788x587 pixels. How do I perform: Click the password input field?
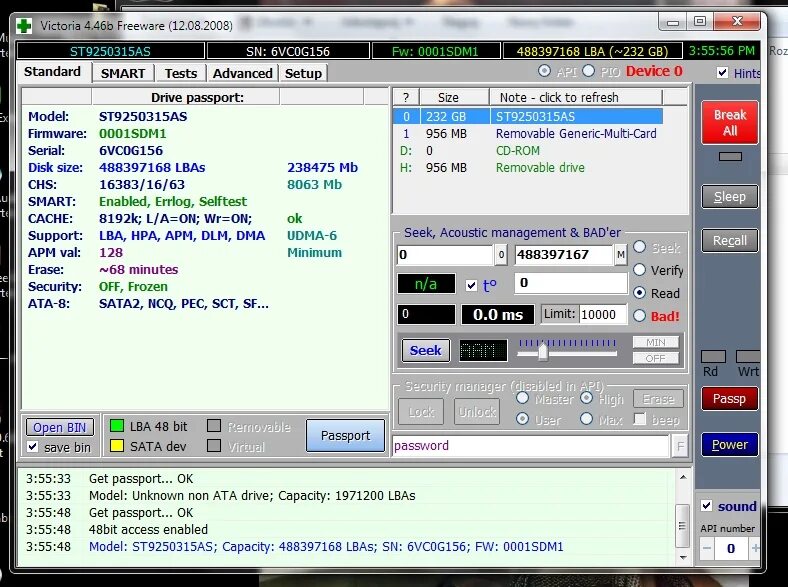[x=531, y=446]
